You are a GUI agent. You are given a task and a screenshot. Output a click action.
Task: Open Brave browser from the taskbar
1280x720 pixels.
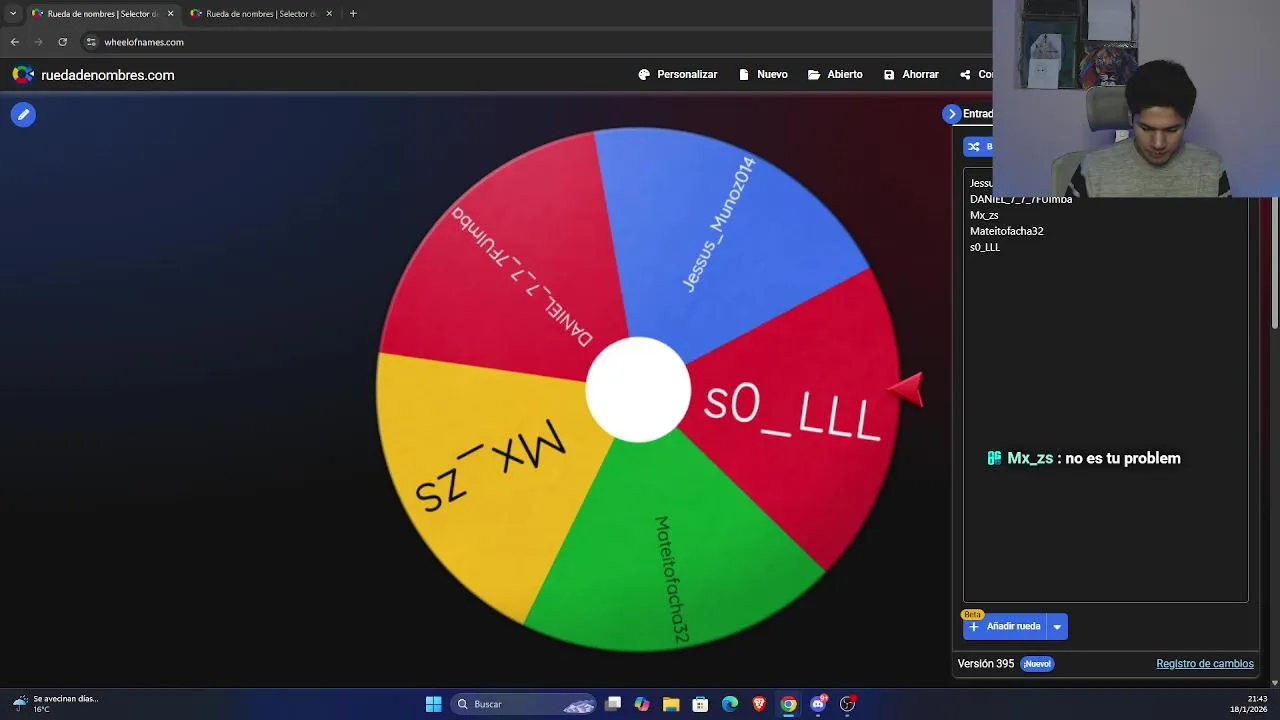coord(759,704)
